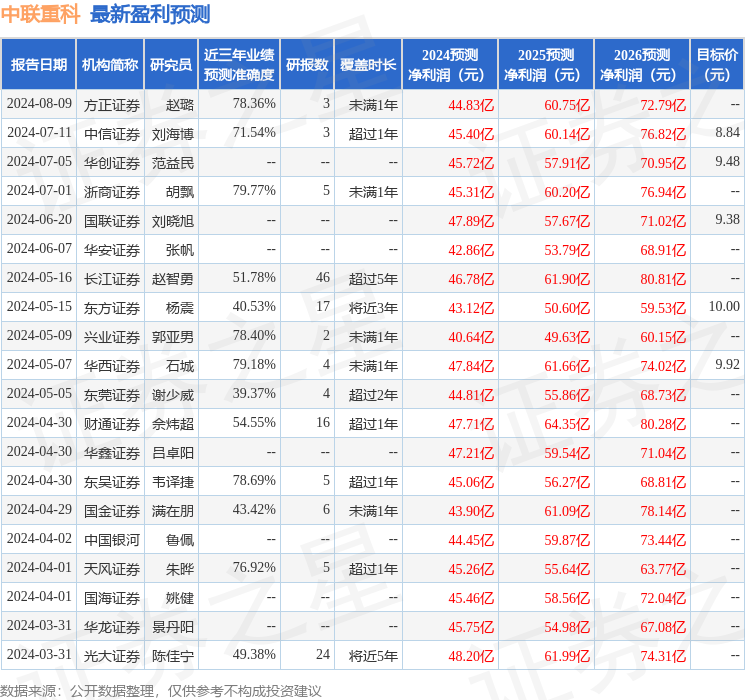Image resolution: width=745 pixels, height=700 pixels.
Task: Click the 中联重科 title text
Action: click(x=40, y=14)
